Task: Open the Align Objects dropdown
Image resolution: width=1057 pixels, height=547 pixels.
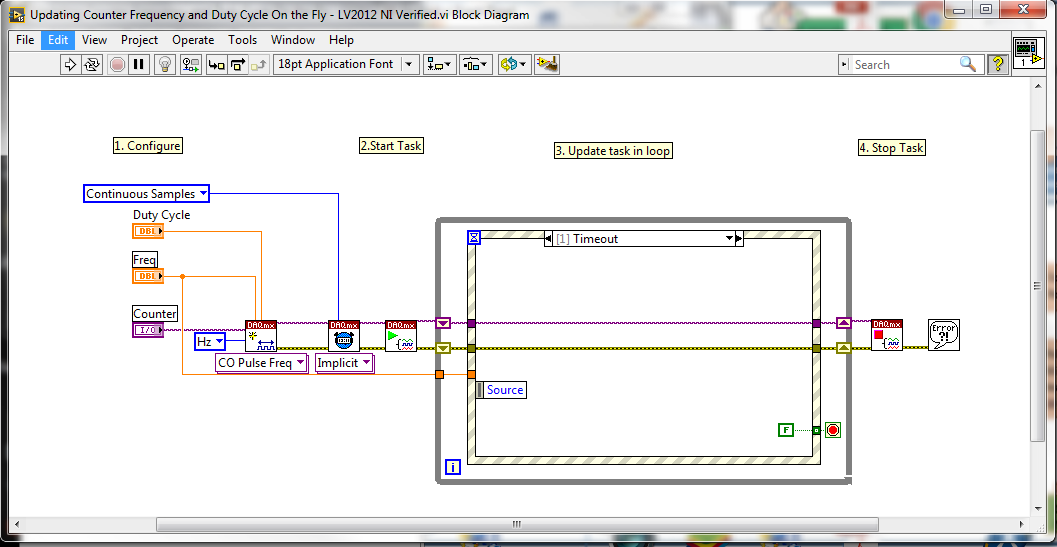Action: click(x=440, y=65)
